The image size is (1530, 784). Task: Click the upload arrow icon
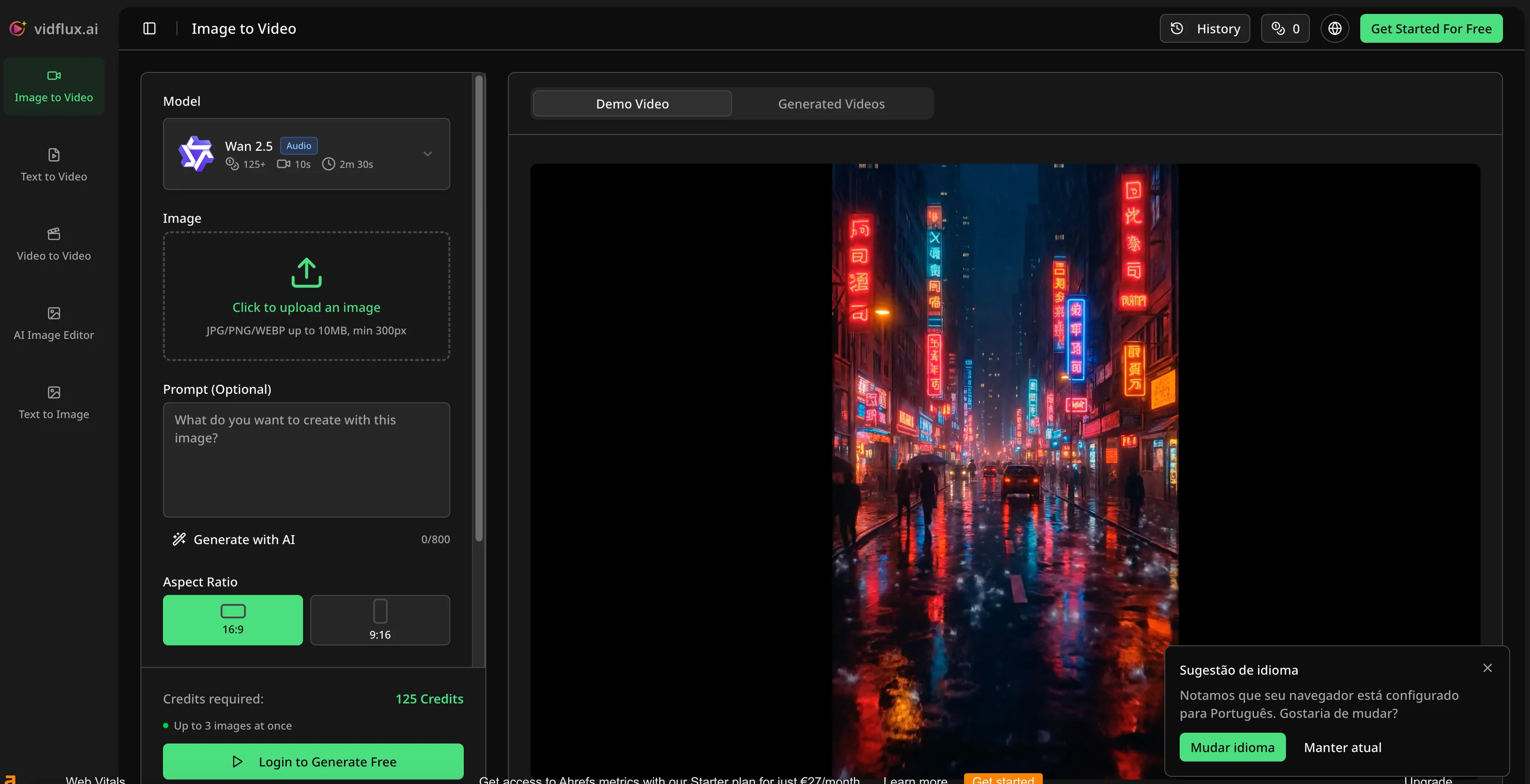[307, 272]
